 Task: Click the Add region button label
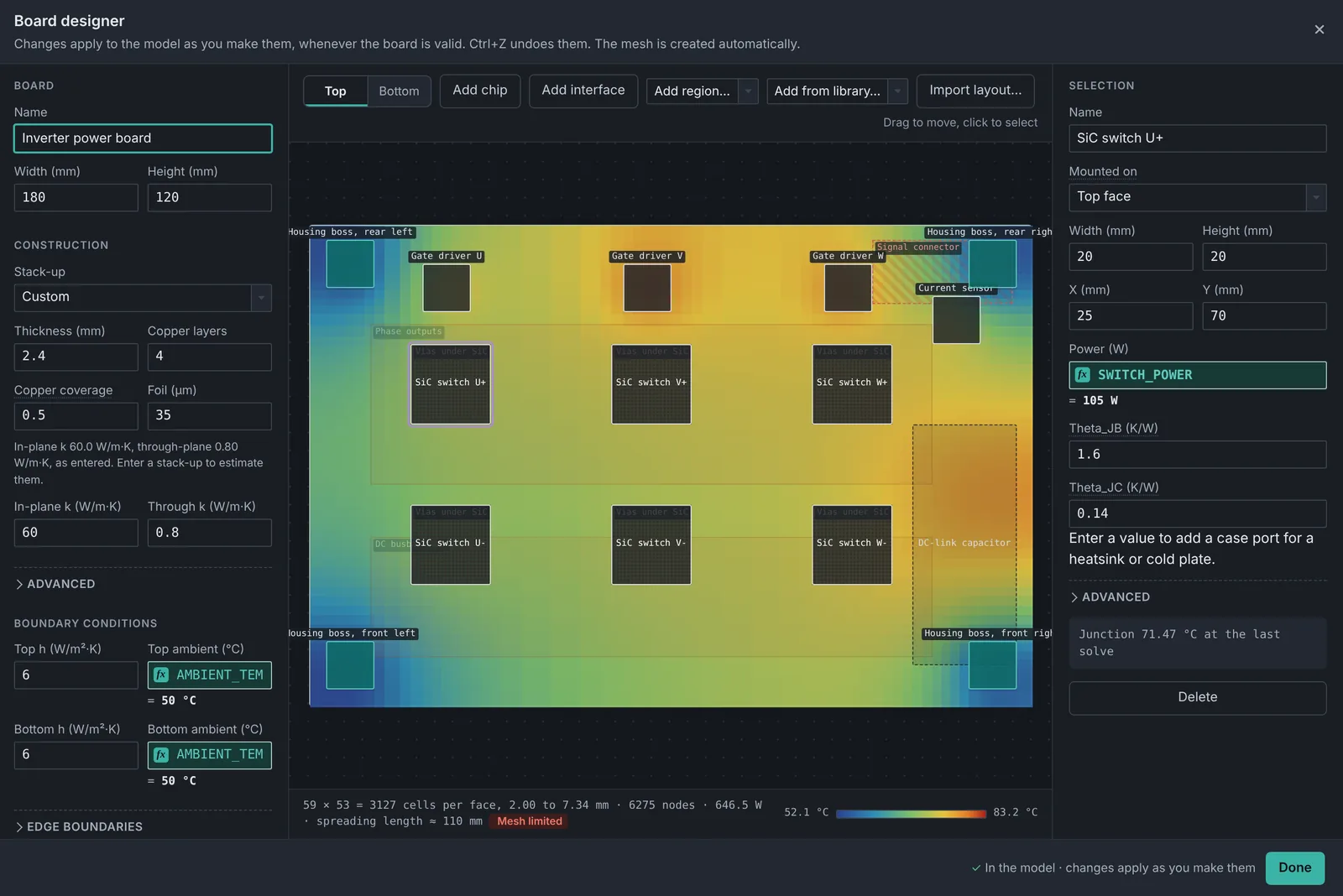tap(692, 91)
